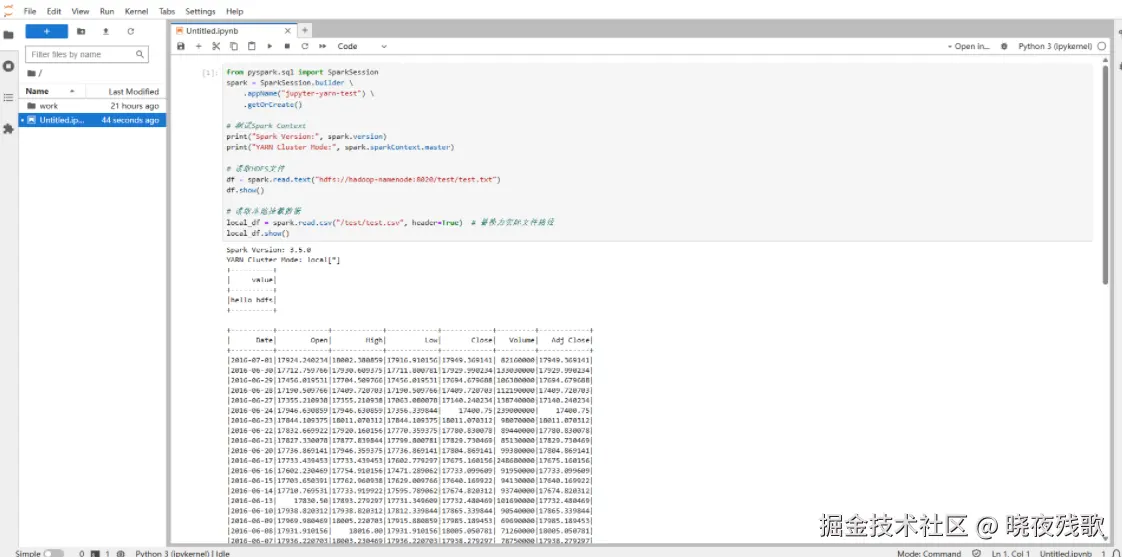Click status bar Python 3 (ipykernel) | Idle

tap(182, 553)
